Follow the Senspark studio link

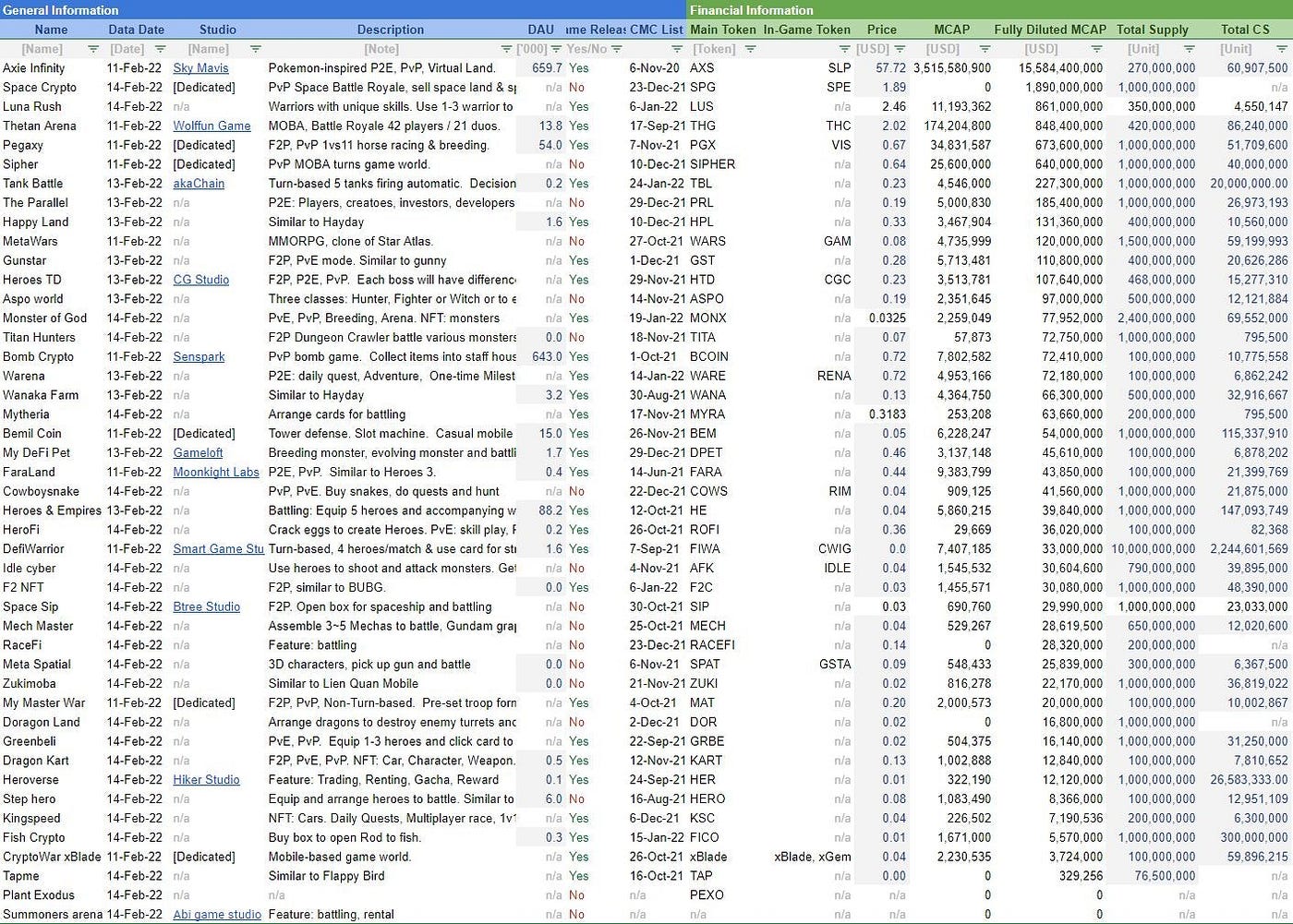click(x=199, y=356)
